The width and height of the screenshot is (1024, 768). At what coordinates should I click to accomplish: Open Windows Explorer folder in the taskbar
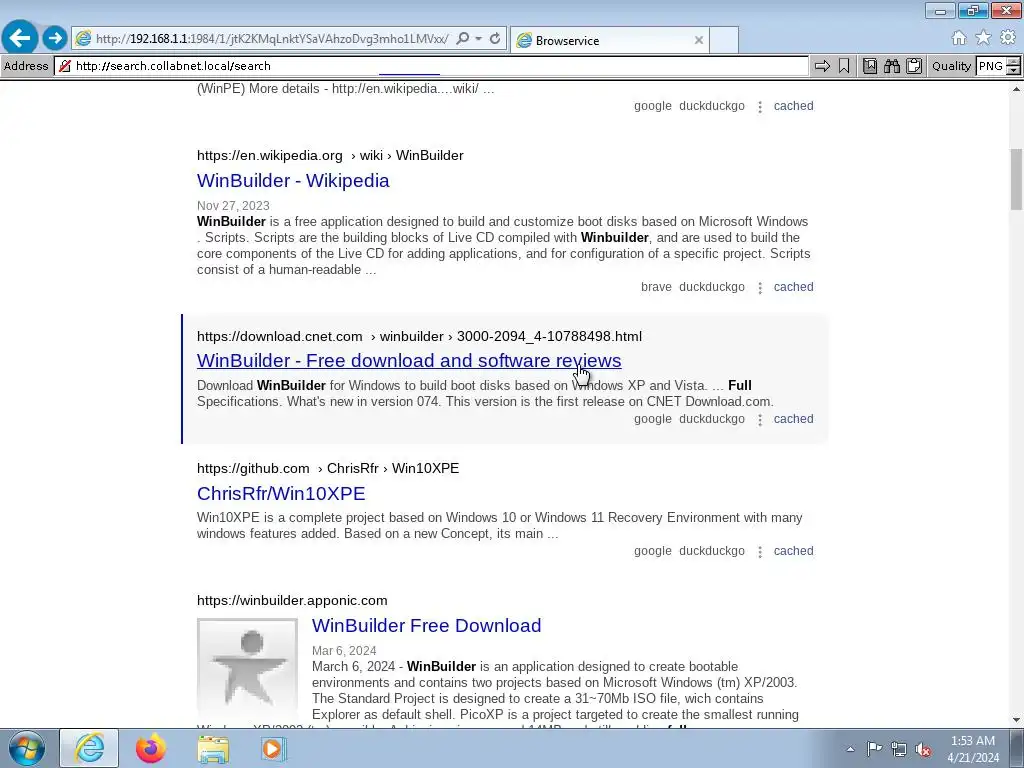point(213,748)
